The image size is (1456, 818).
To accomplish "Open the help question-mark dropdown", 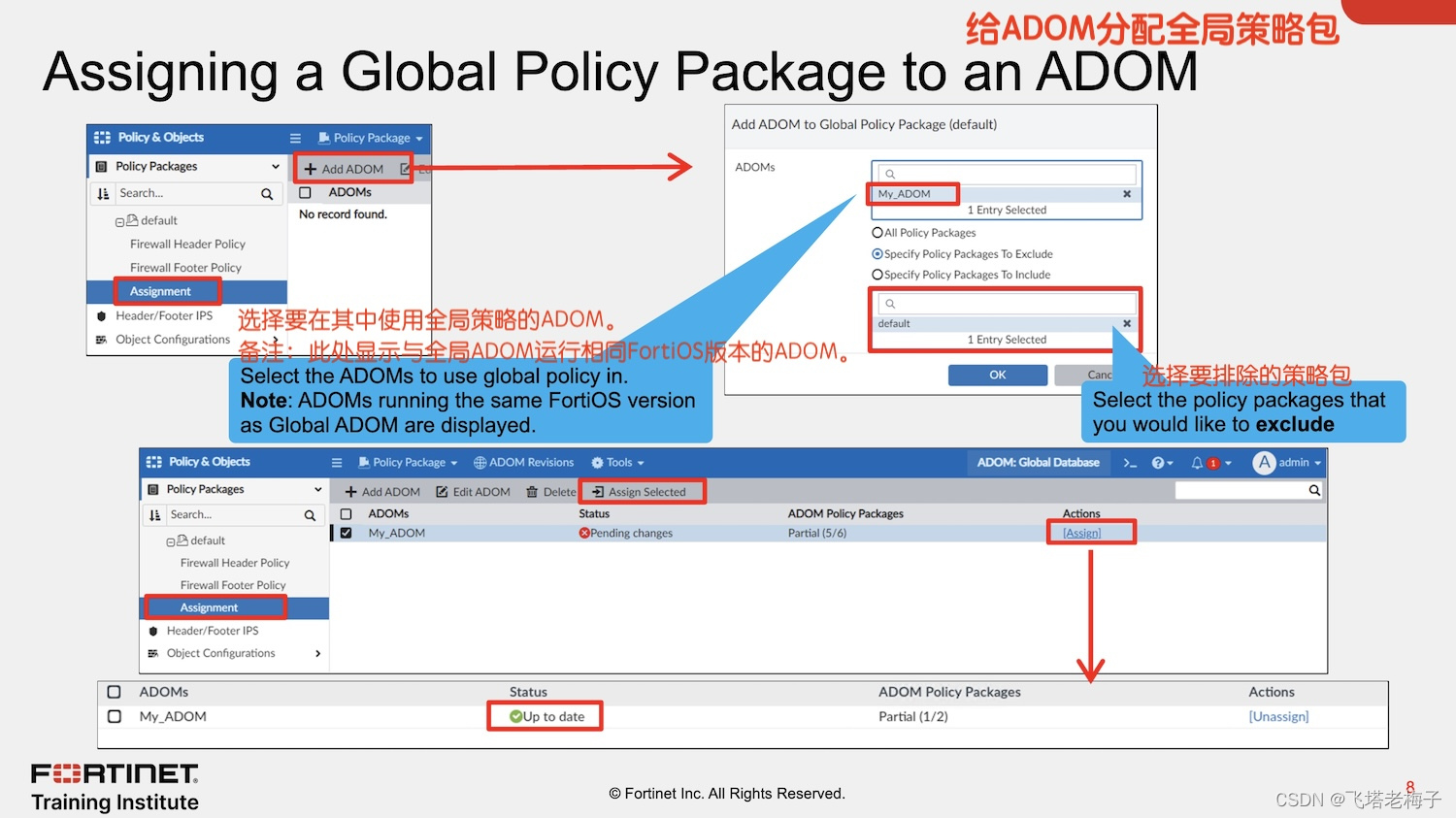I will (1163, 463).
